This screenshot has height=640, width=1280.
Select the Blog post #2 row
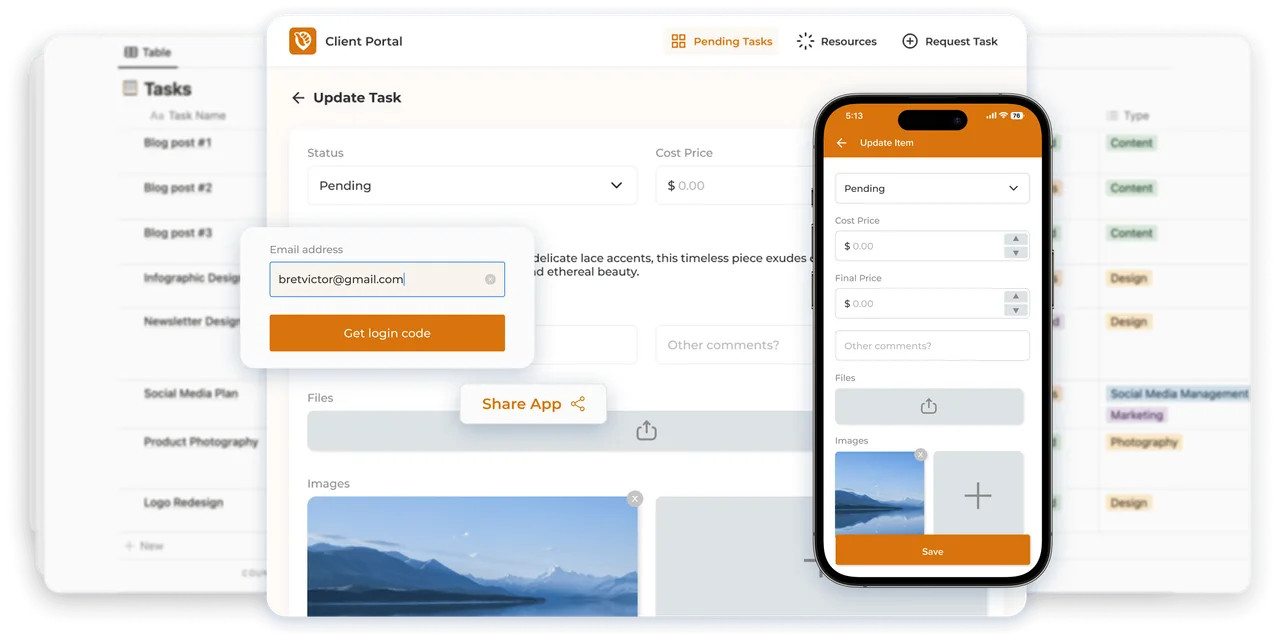[x=178, y=188]
